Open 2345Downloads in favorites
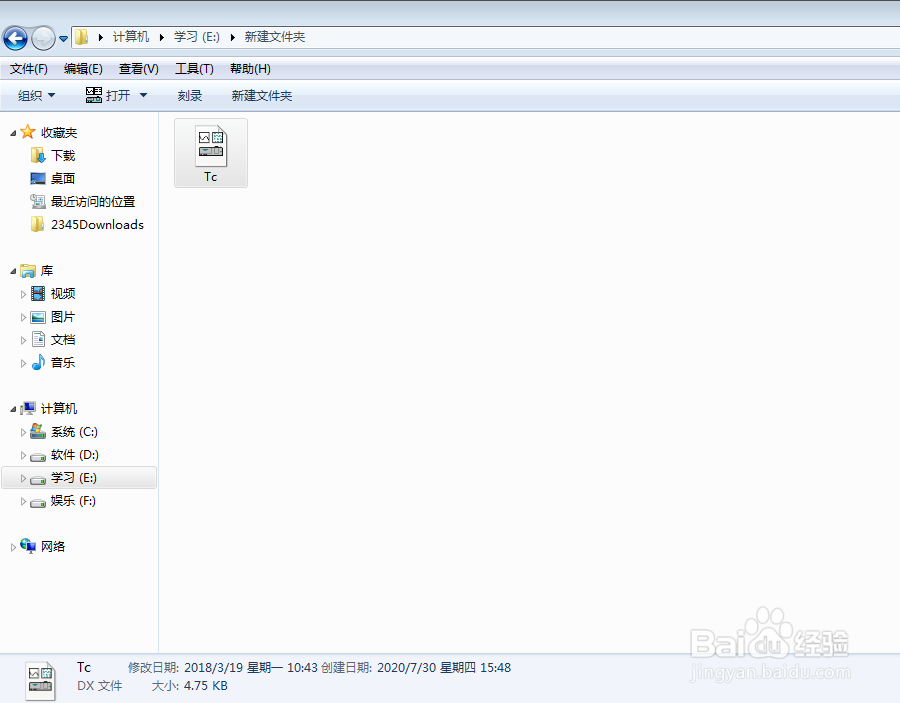This screenshot has width=900, height=703. pos(97,224)
